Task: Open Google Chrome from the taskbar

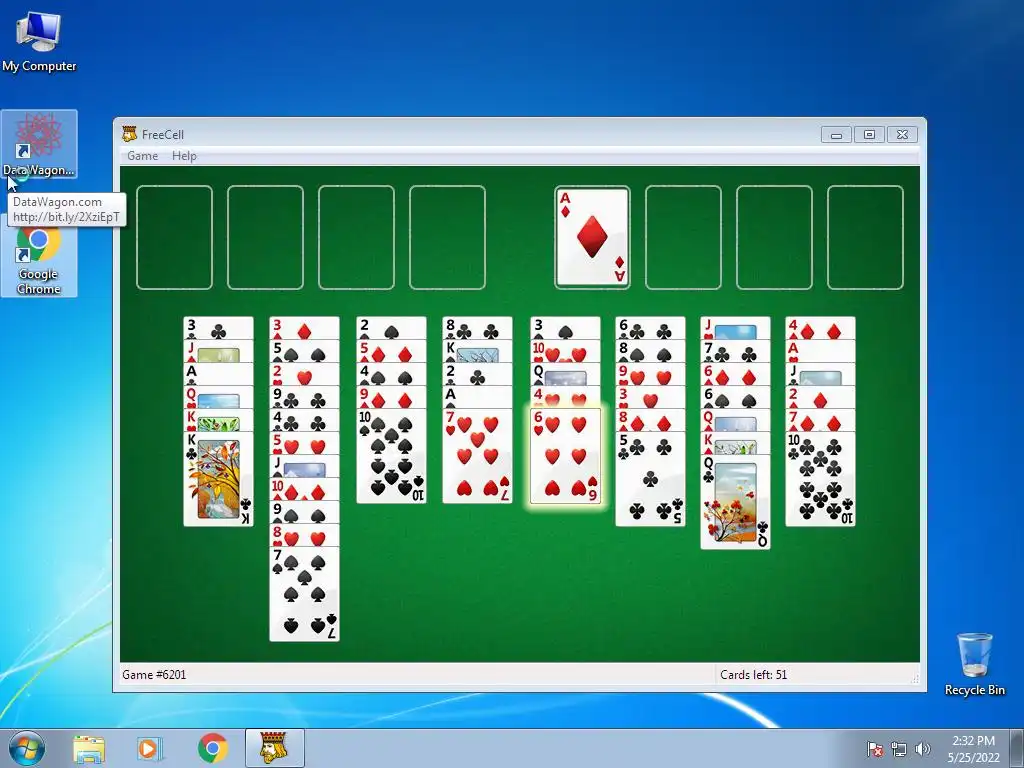Action: pos(212,748)
